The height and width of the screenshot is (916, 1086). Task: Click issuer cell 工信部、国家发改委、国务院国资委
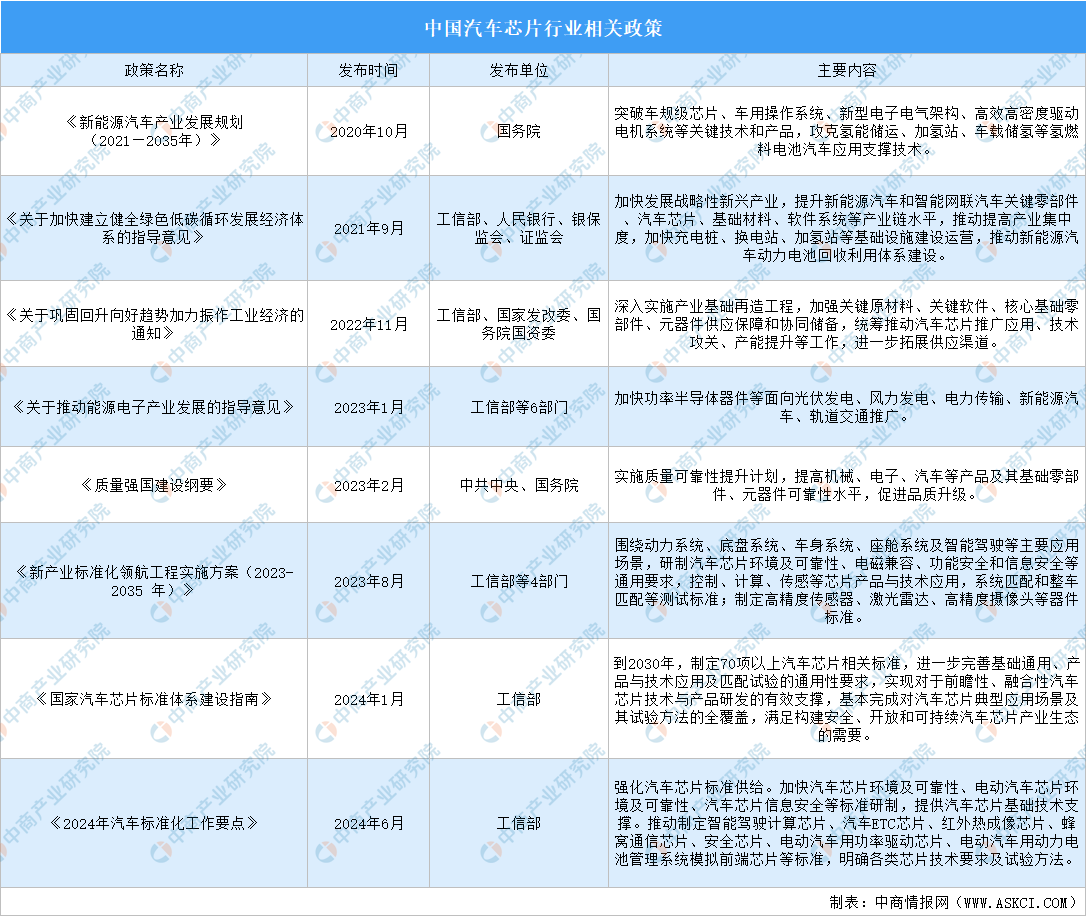pyautogui.click(x=519, y=324)
